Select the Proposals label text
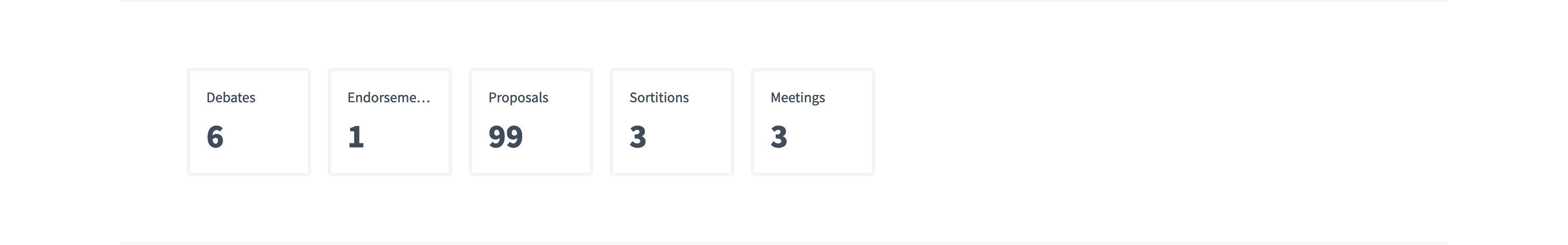This screenshot has height=245, width=1568. (x=518, y=98)
